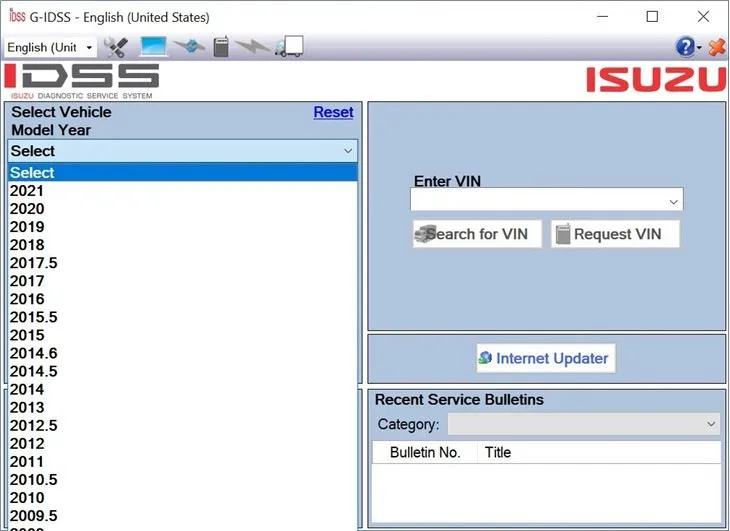Open the English language dropdown
This screenshot has height=531, width=730.
[50, 47]
